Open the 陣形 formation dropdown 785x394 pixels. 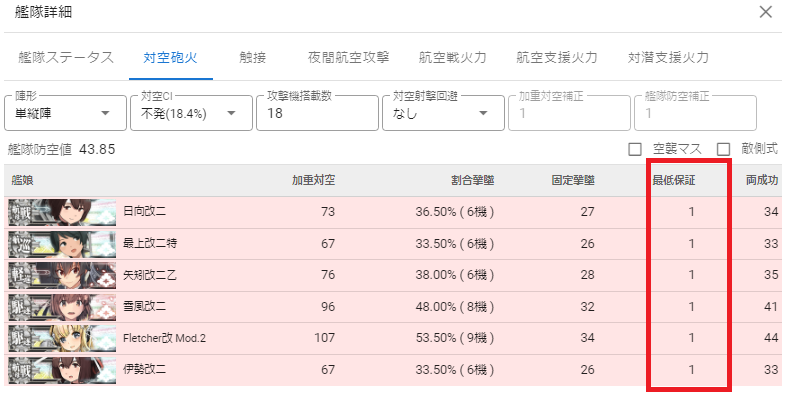tap(65, 113)
